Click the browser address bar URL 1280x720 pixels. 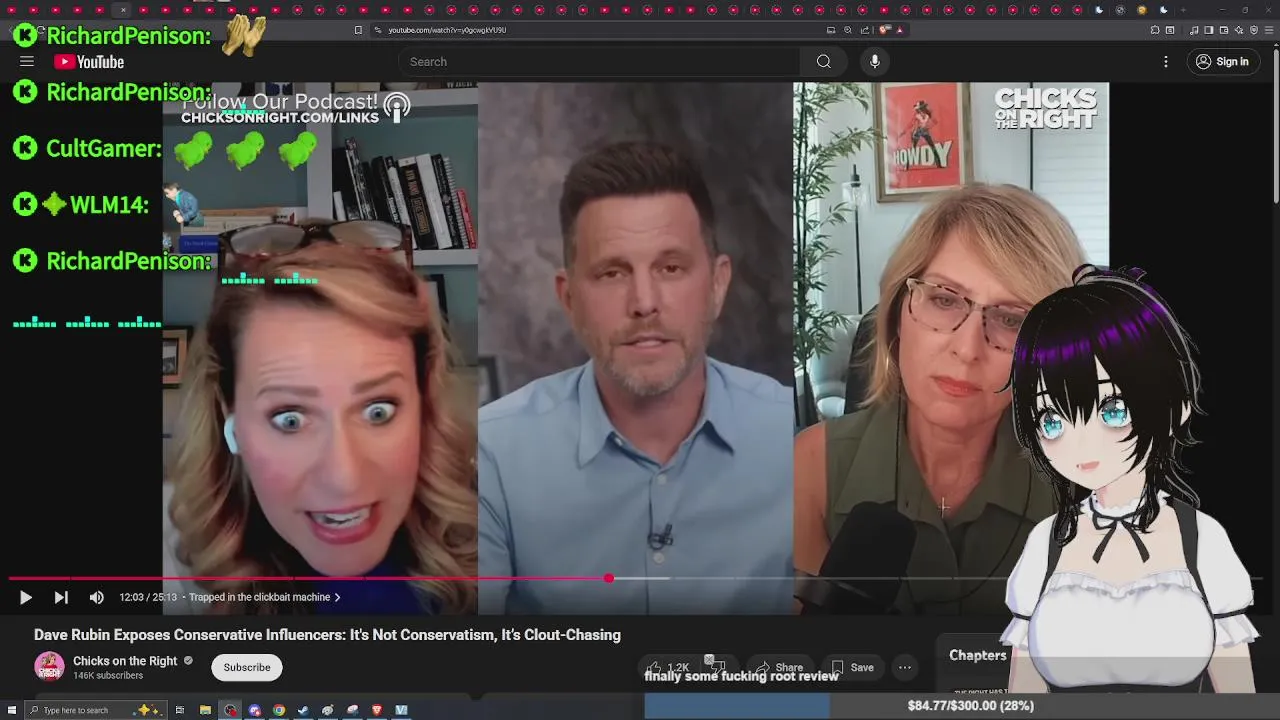pos(447,30)
